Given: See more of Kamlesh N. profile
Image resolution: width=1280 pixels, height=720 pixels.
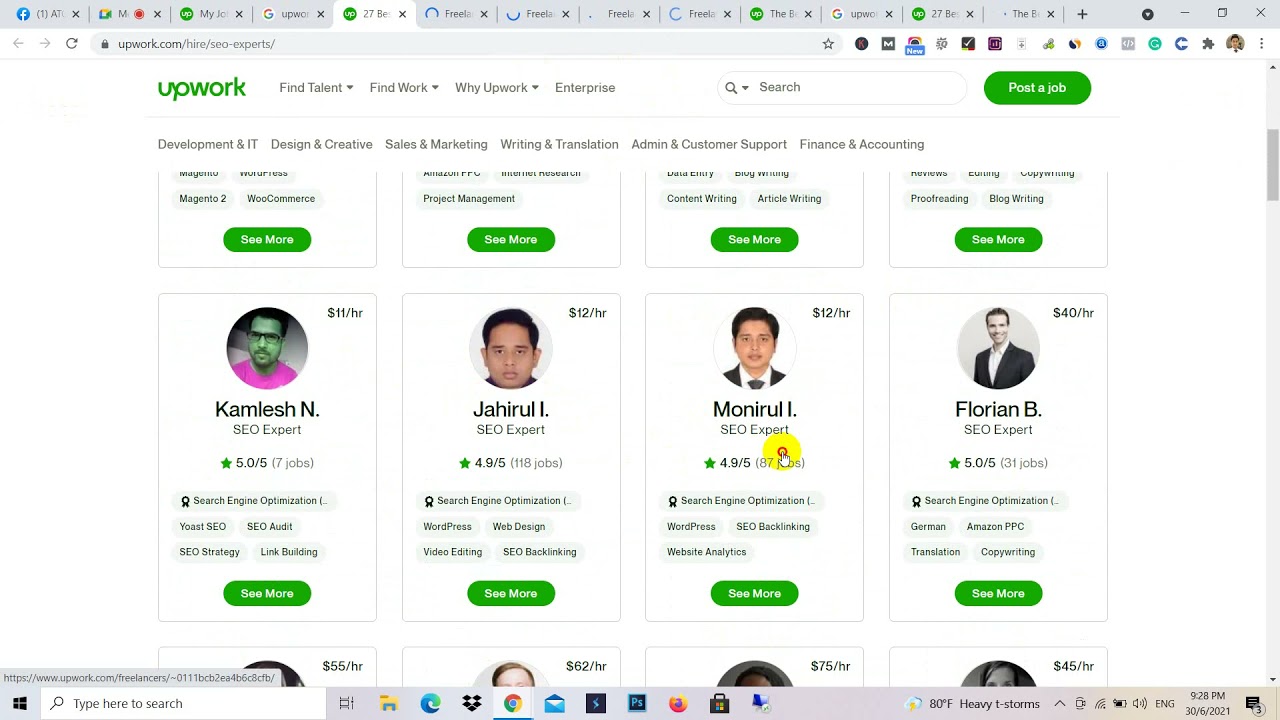Looking at the screenshot, I should [267, 594].
